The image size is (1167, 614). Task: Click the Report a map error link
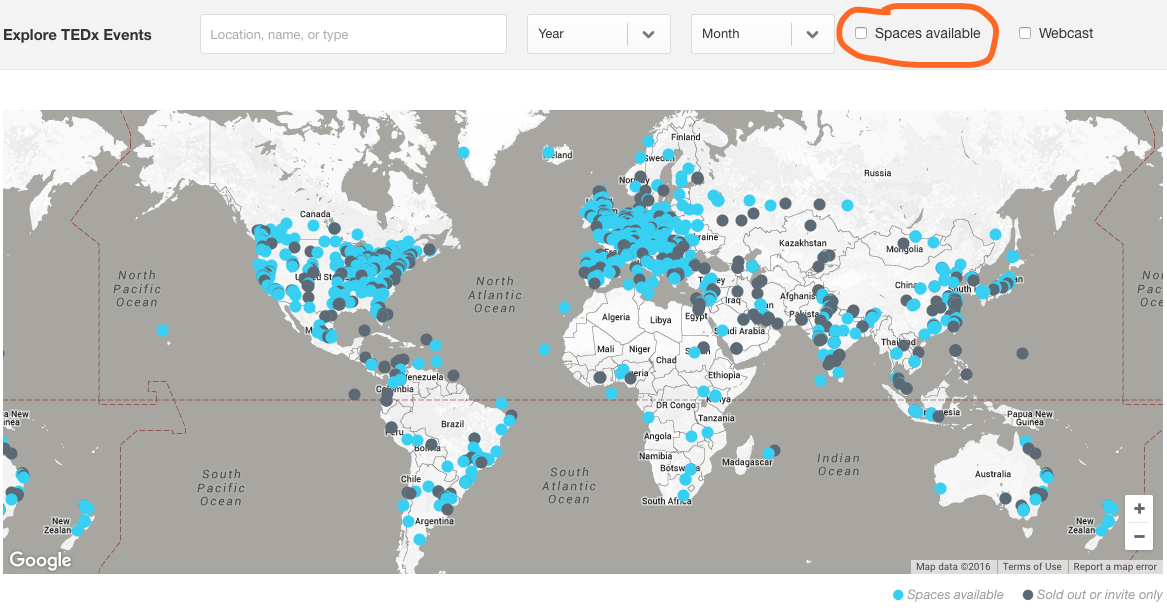(x=1114, y=566)
